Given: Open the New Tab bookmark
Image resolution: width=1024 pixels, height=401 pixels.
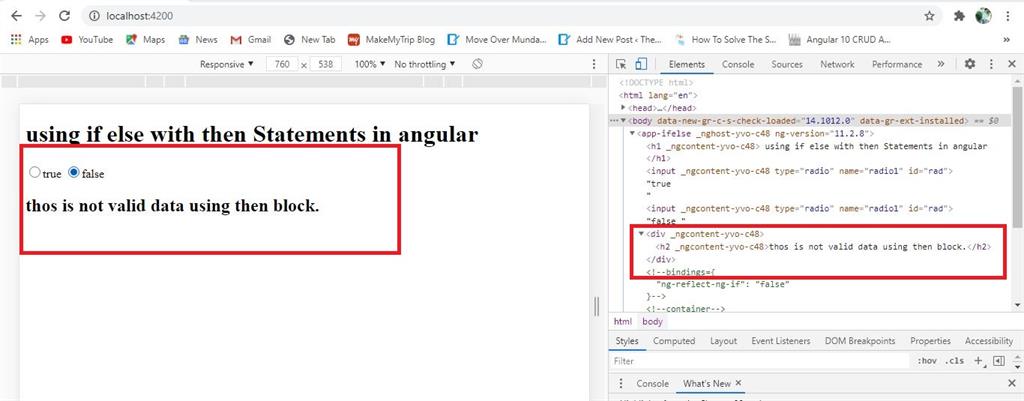Looking at the screenshot, I should pos(310,40).
